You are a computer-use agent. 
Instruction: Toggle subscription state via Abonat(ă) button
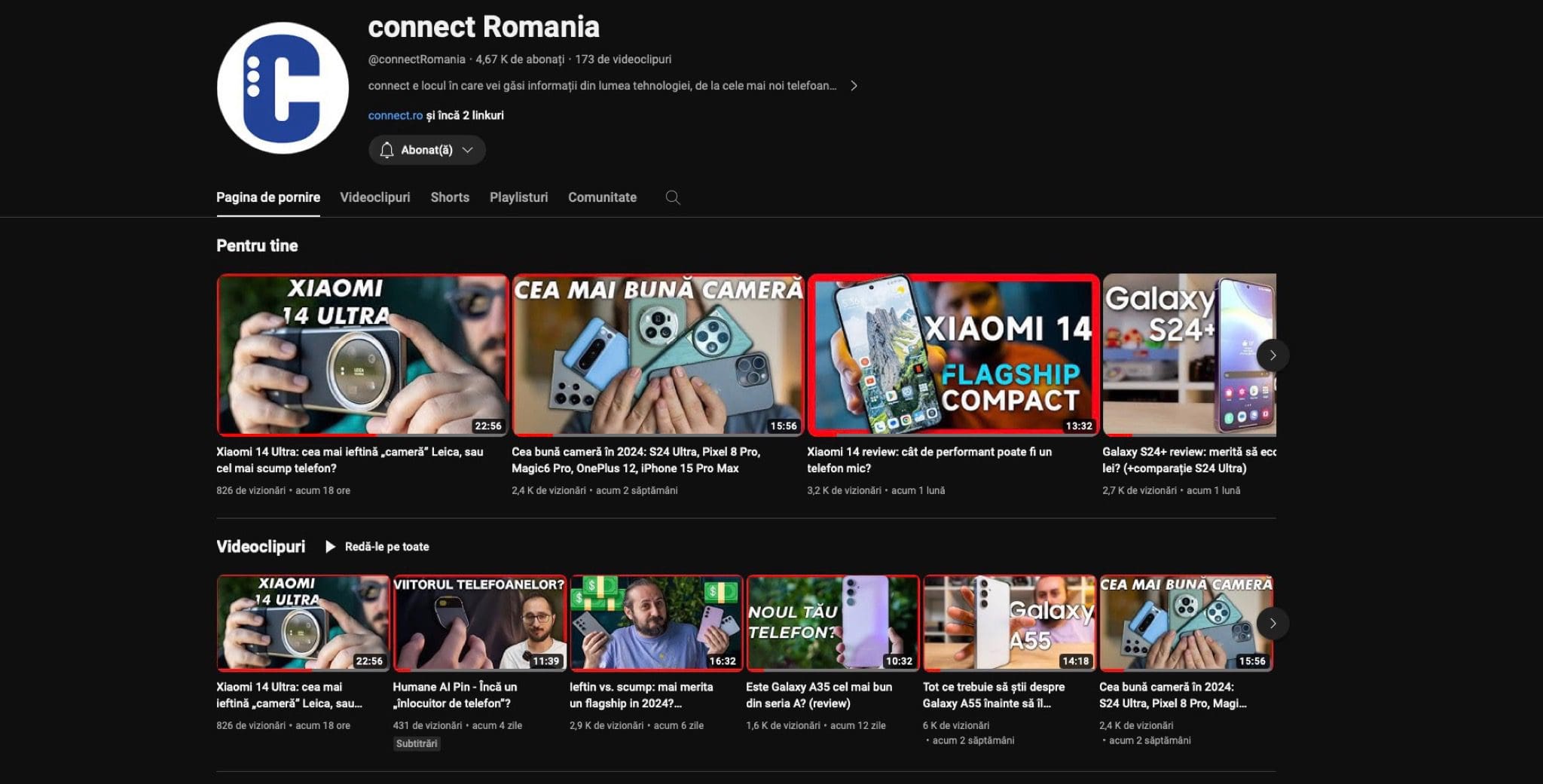(x=426, y=150)
